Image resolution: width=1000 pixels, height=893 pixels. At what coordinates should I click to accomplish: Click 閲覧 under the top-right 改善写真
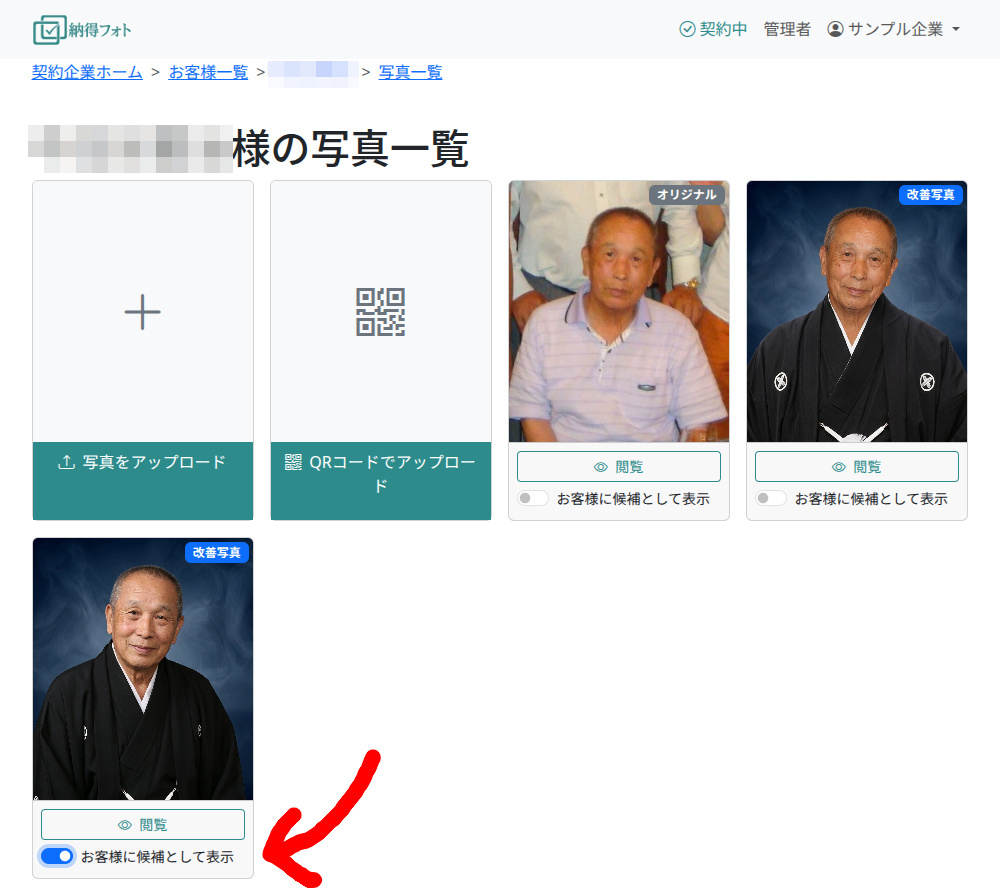857,467
